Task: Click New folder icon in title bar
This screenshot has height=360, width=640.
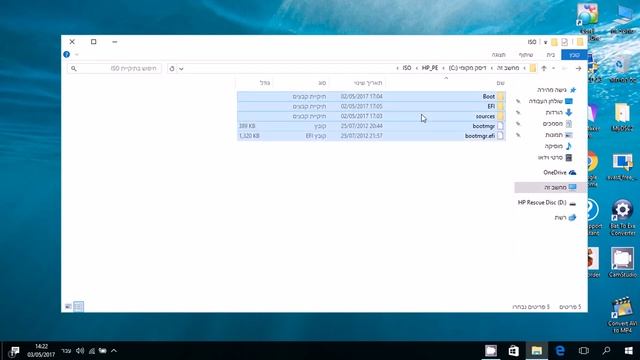Action: pos(554,42)
